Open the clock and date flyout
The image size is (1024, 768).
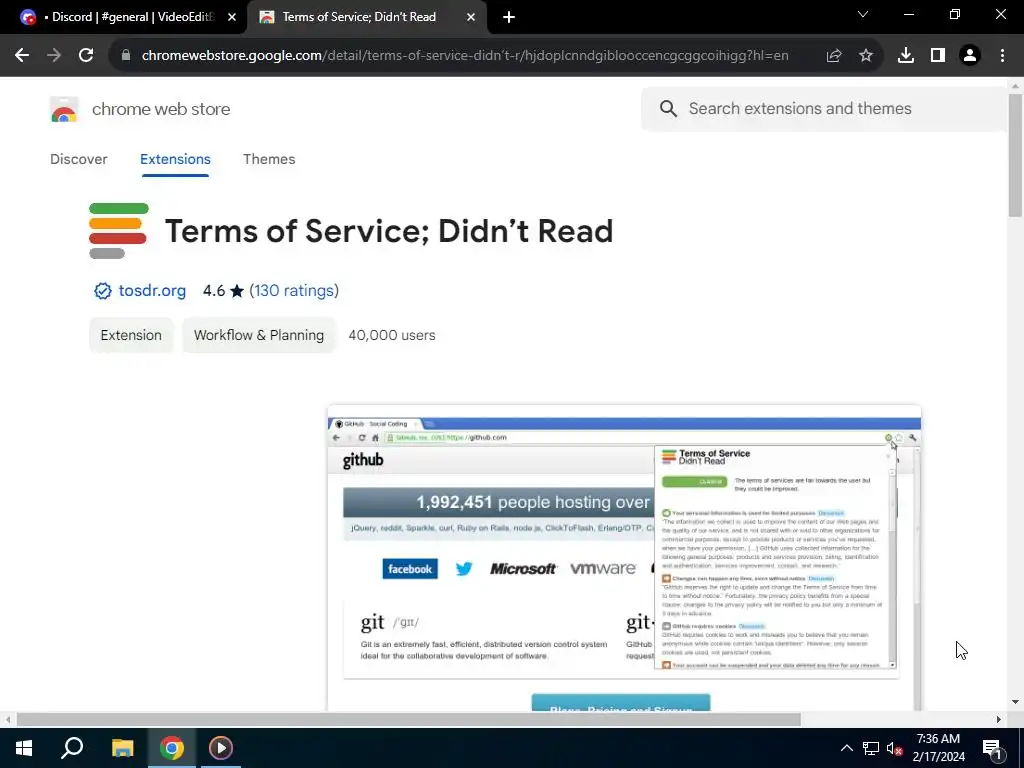(x=938, y=748)
